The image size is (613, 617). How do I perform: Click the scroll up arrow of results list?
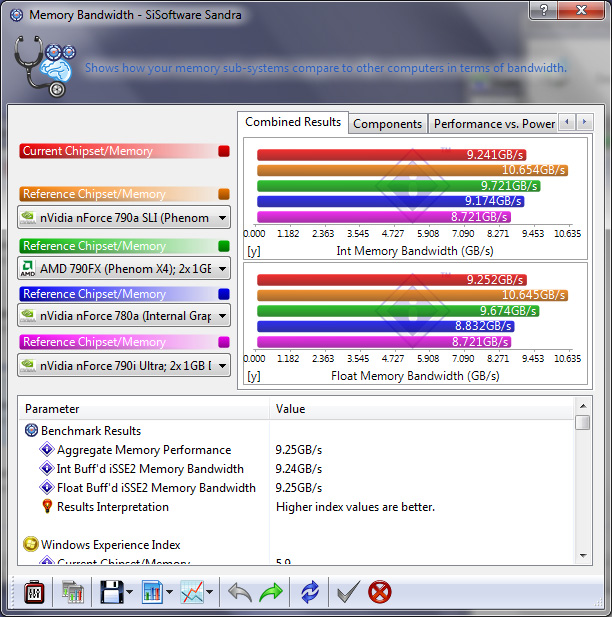coord(583,406)
